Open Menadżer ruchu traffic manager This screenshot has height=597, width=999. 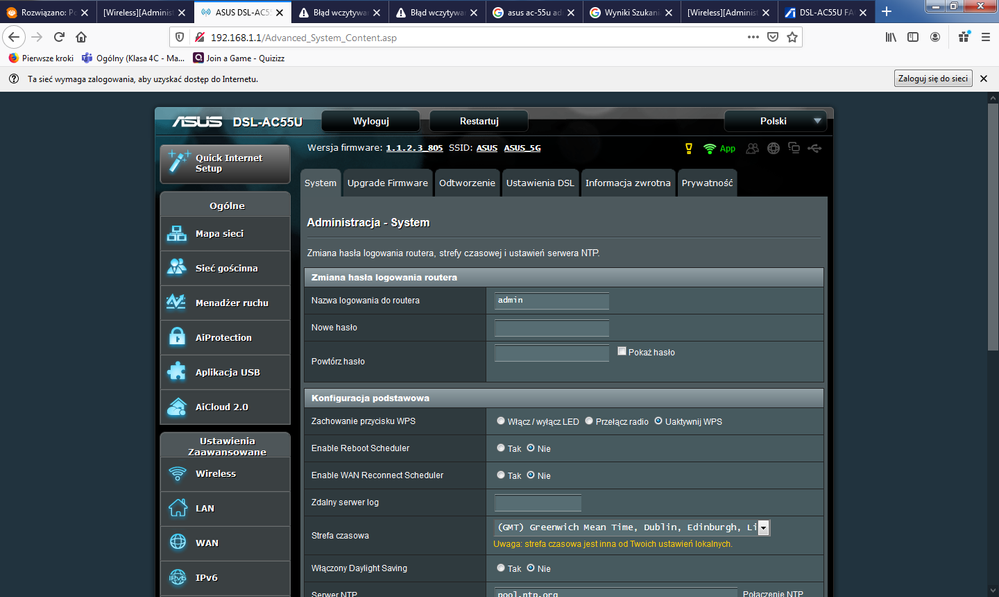225,303
